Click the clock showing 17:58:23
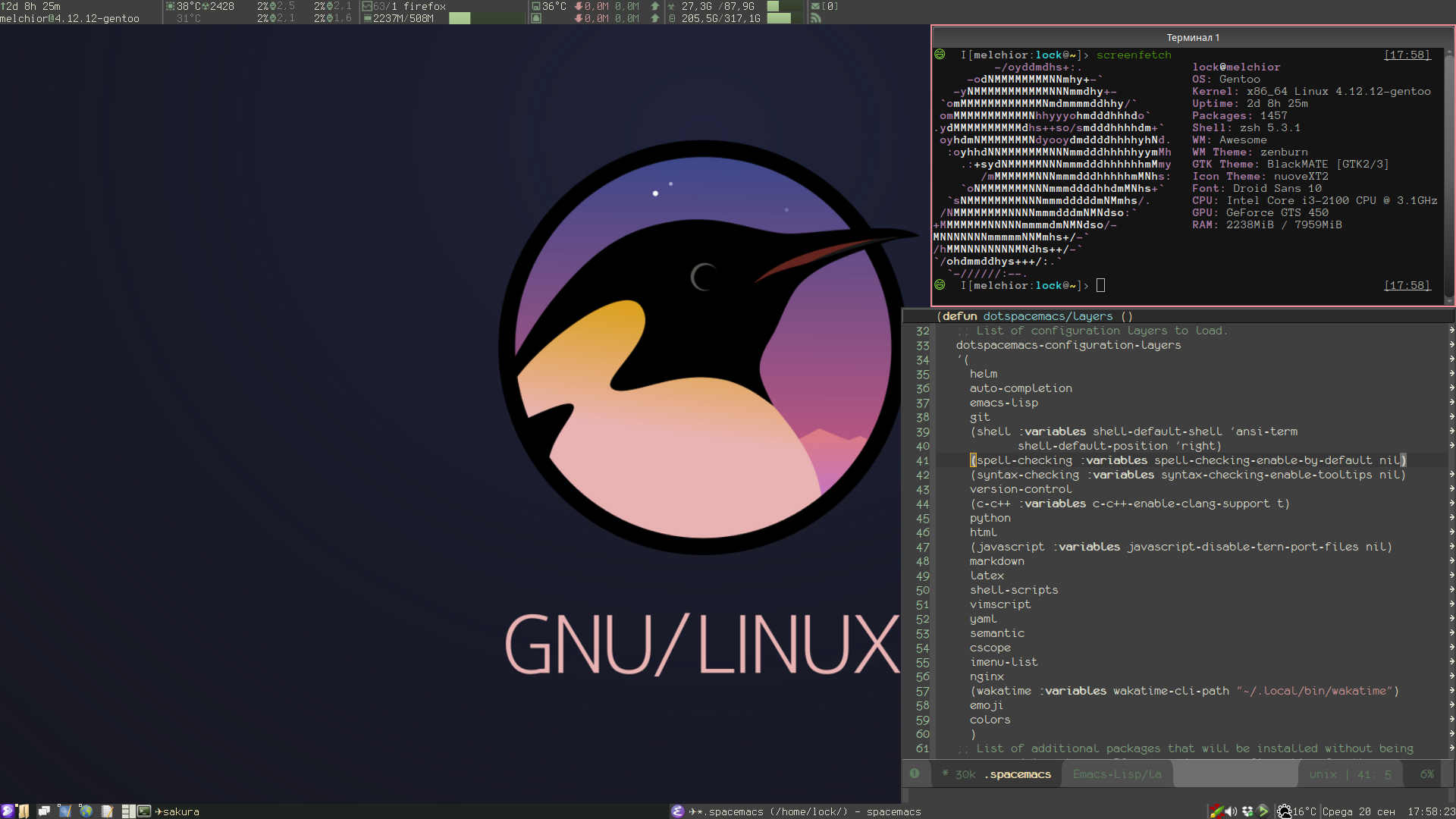The image size is (1456, 819). (x=1431, y=811)
